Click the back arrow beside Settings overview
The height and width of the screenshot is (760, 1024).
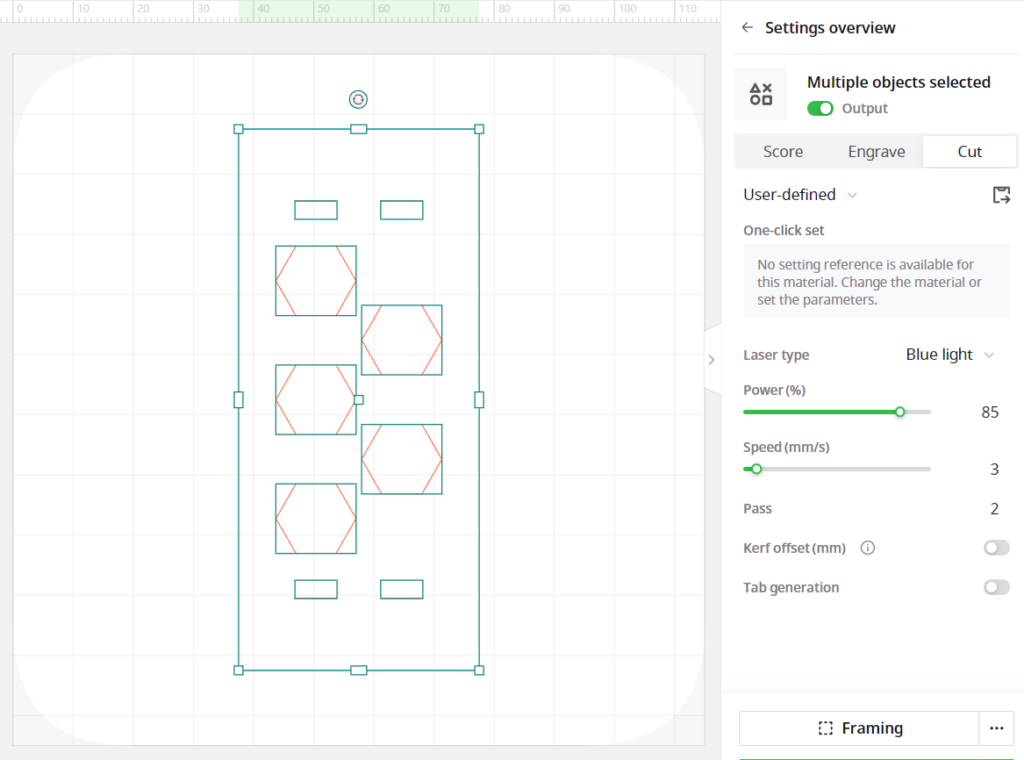(x=747, y=27)
